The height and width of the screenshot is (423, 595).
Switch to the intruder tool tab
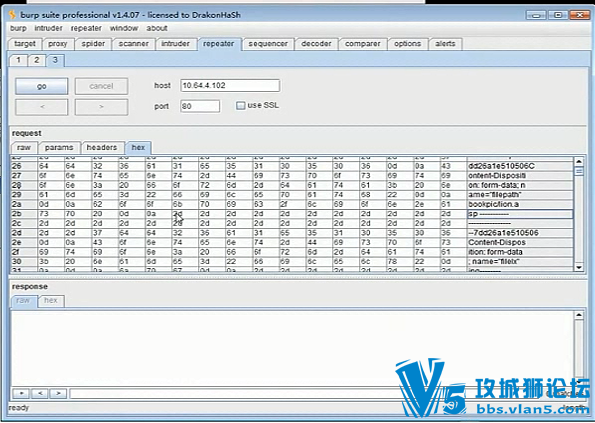point(175,44)
